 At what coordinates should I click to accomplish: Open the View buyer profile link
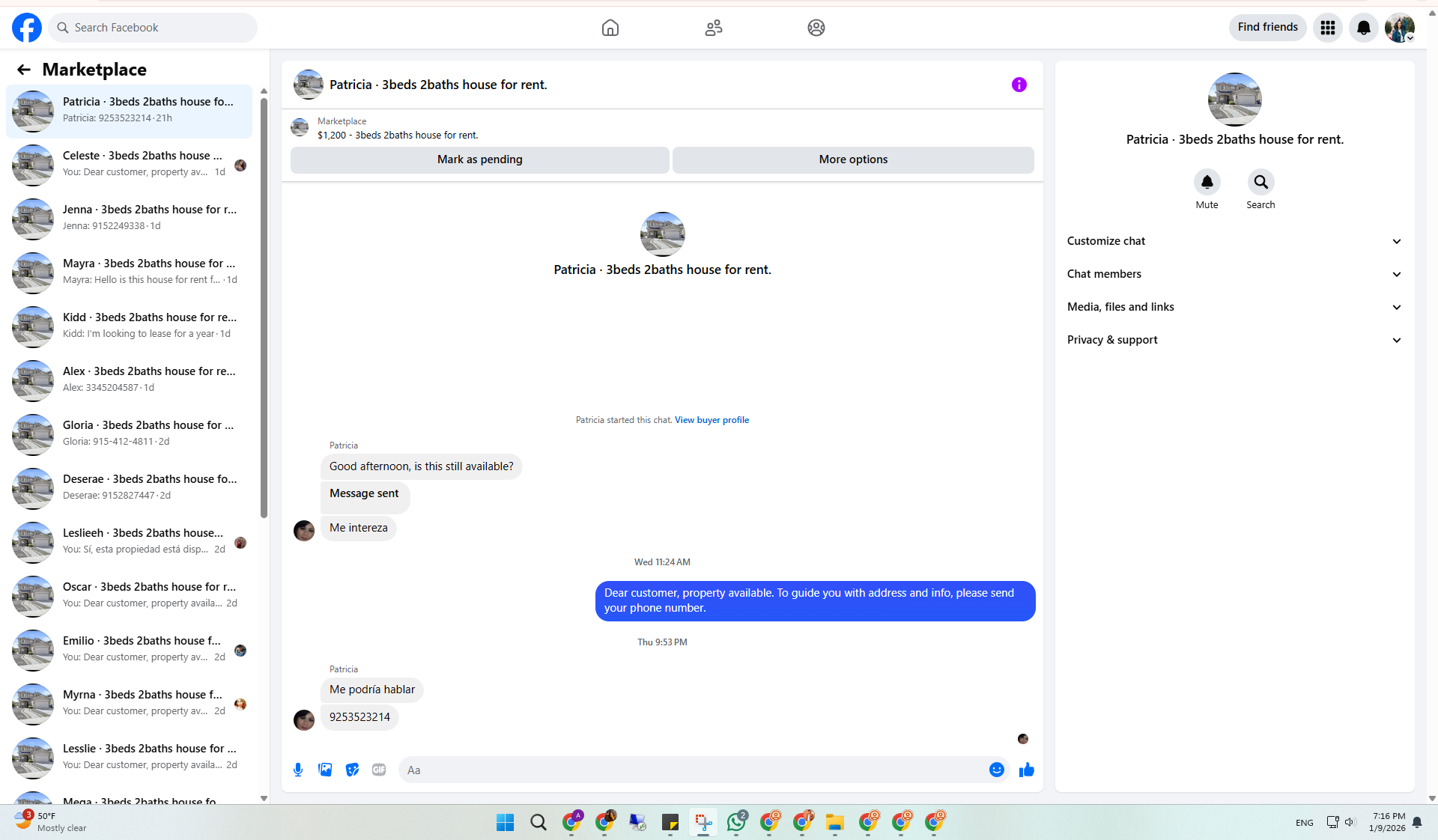pos(712,420)
